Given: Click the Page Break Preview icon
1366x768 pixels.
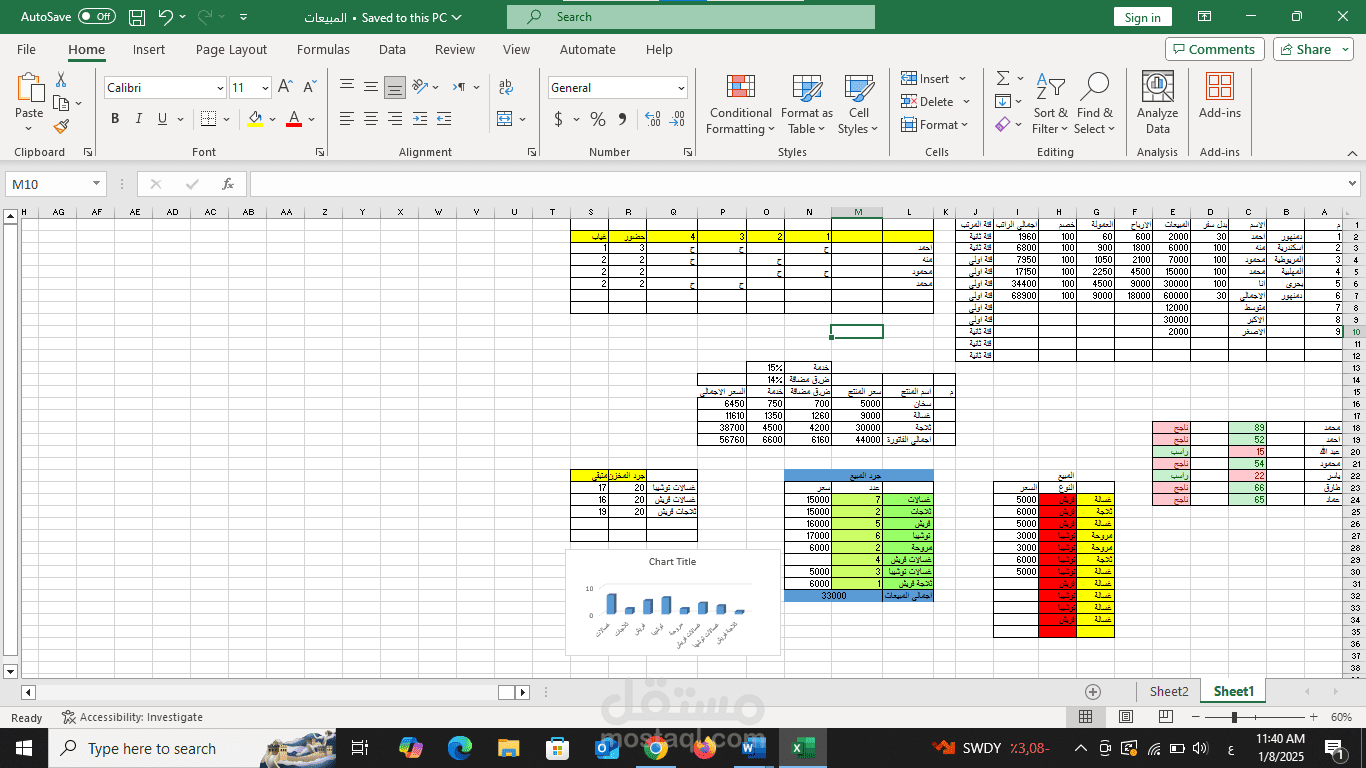Looking at the screenshot, I should tap(1165, 717).
